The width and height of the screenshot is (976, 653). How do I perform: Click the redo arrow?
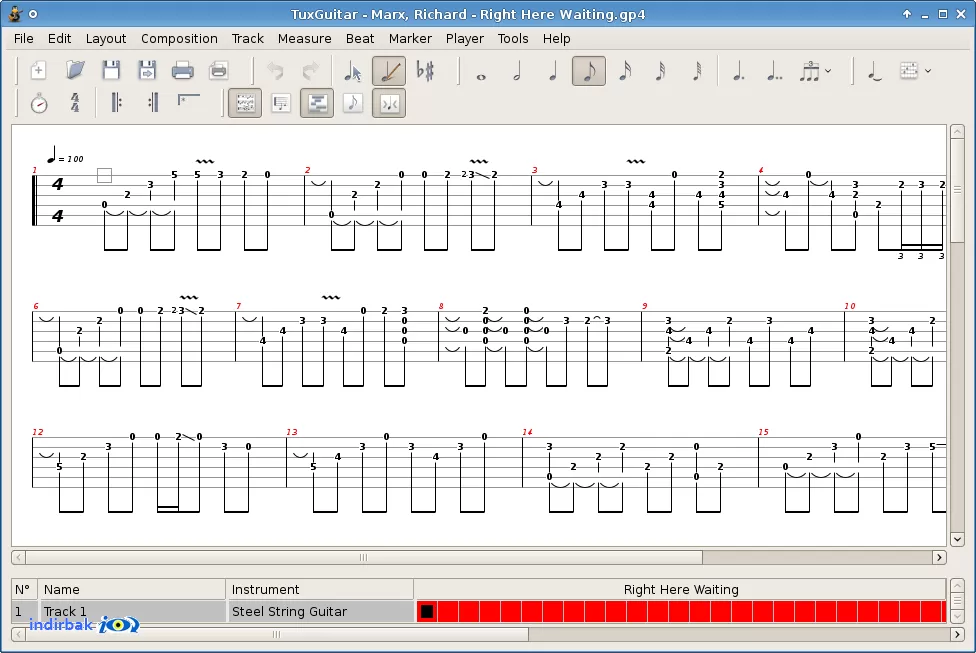(311, 70)
